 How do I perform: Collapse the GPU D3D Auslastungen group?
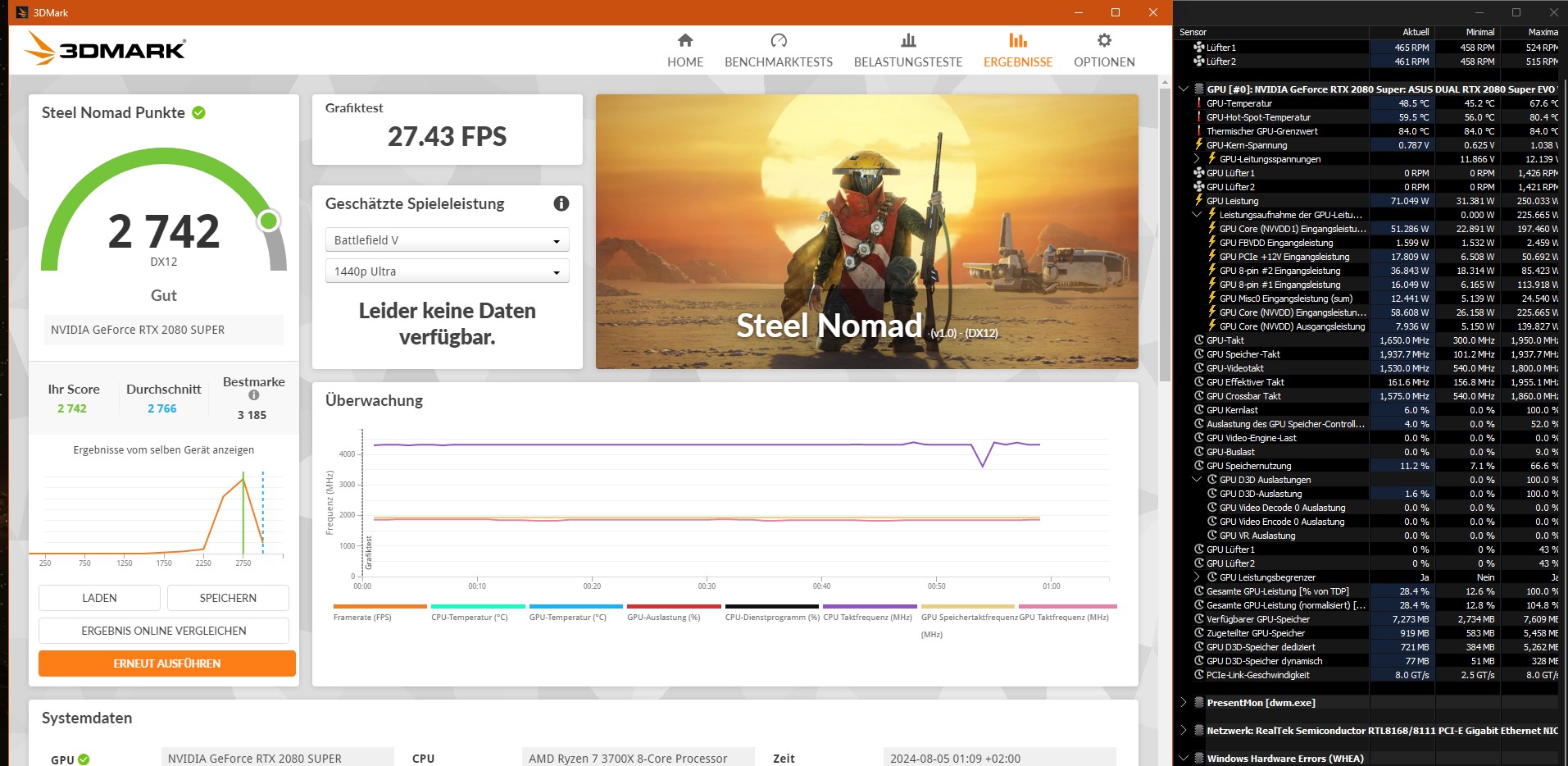(1197, 480)
